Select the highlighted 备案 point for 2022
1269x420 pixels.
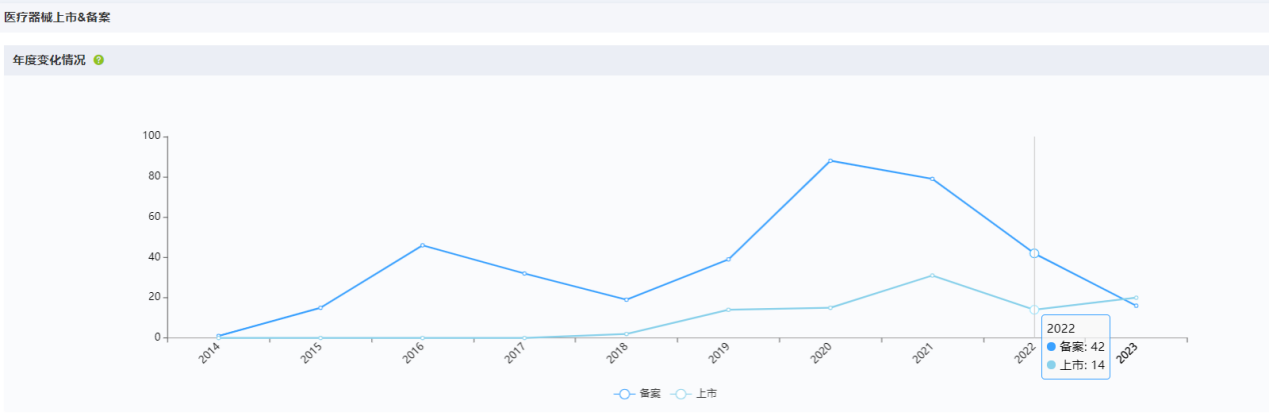1034,253
